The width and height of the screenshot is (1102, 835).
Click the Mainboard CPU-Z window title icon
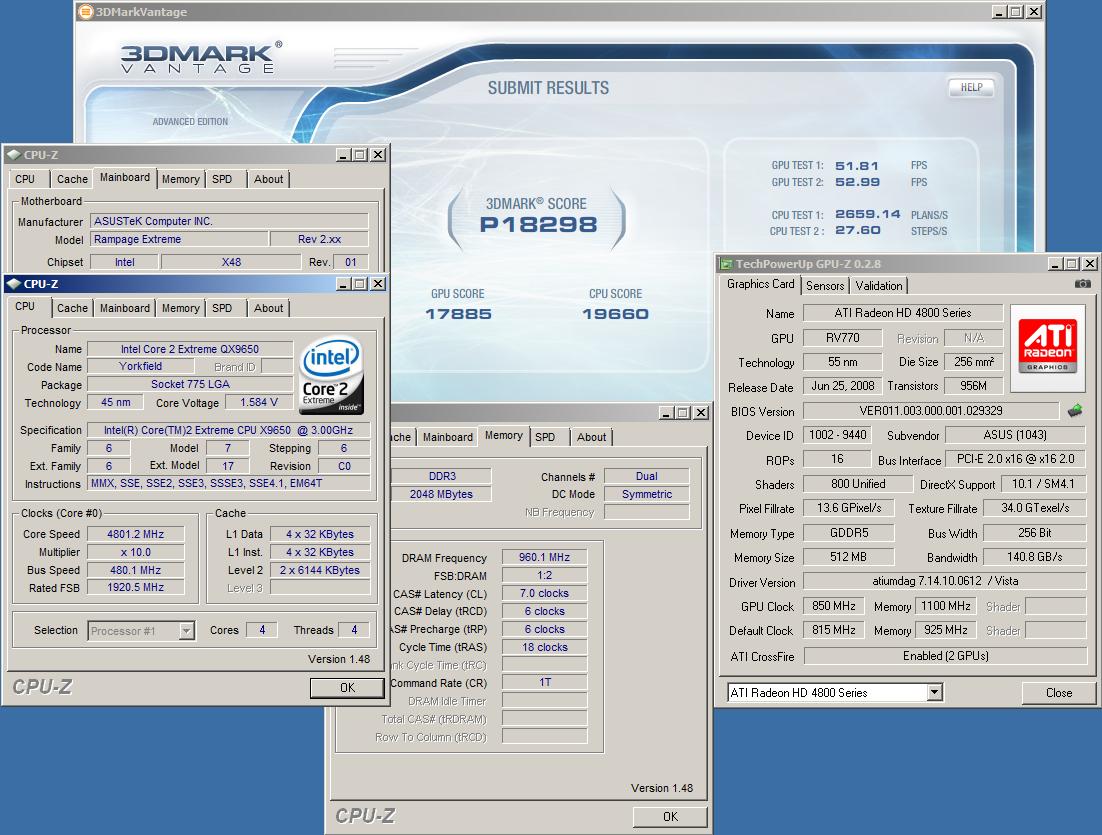coord(14,155)
